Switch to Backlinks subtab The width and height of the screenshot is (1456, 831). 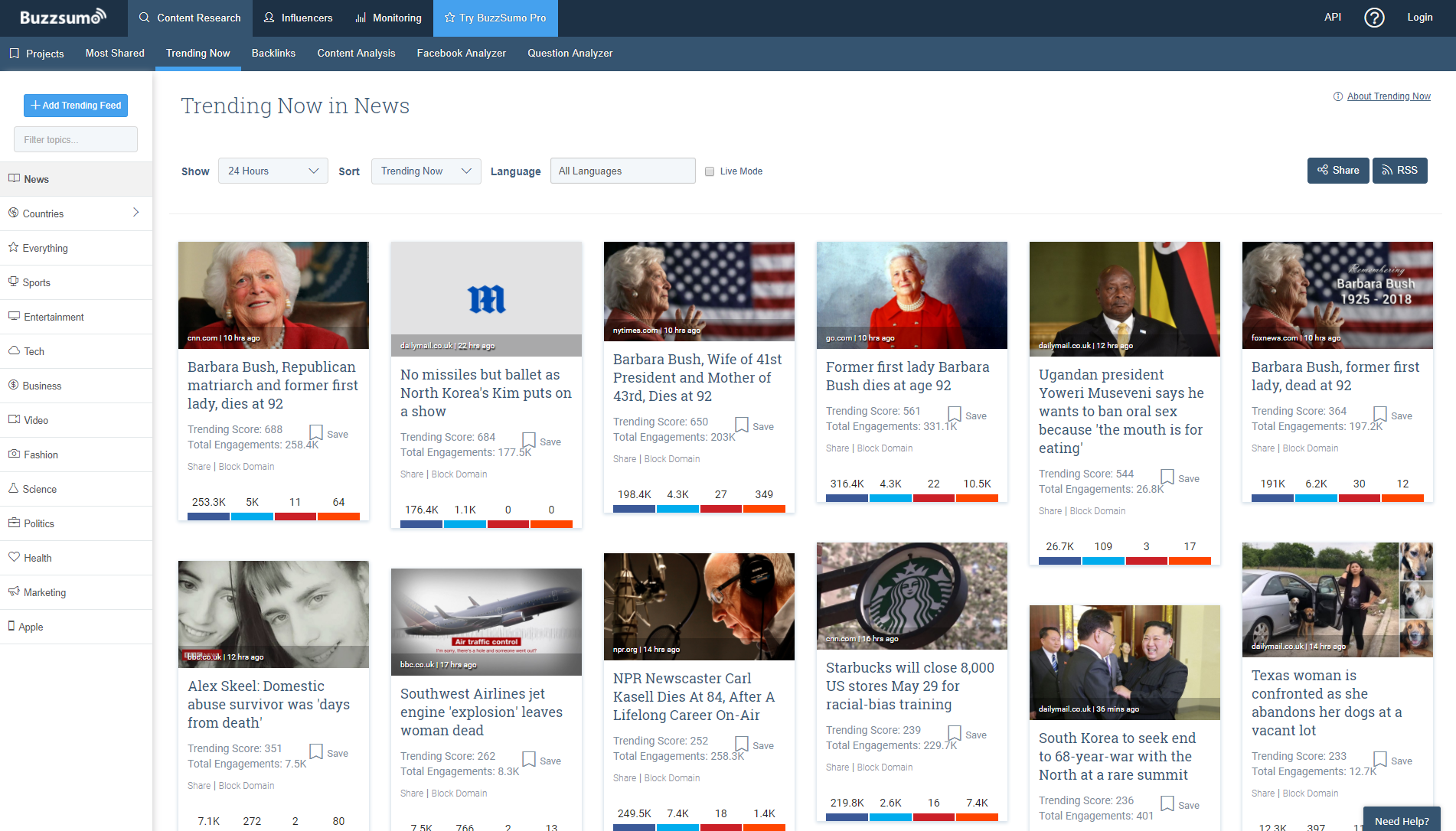click(x=273, y=53)
